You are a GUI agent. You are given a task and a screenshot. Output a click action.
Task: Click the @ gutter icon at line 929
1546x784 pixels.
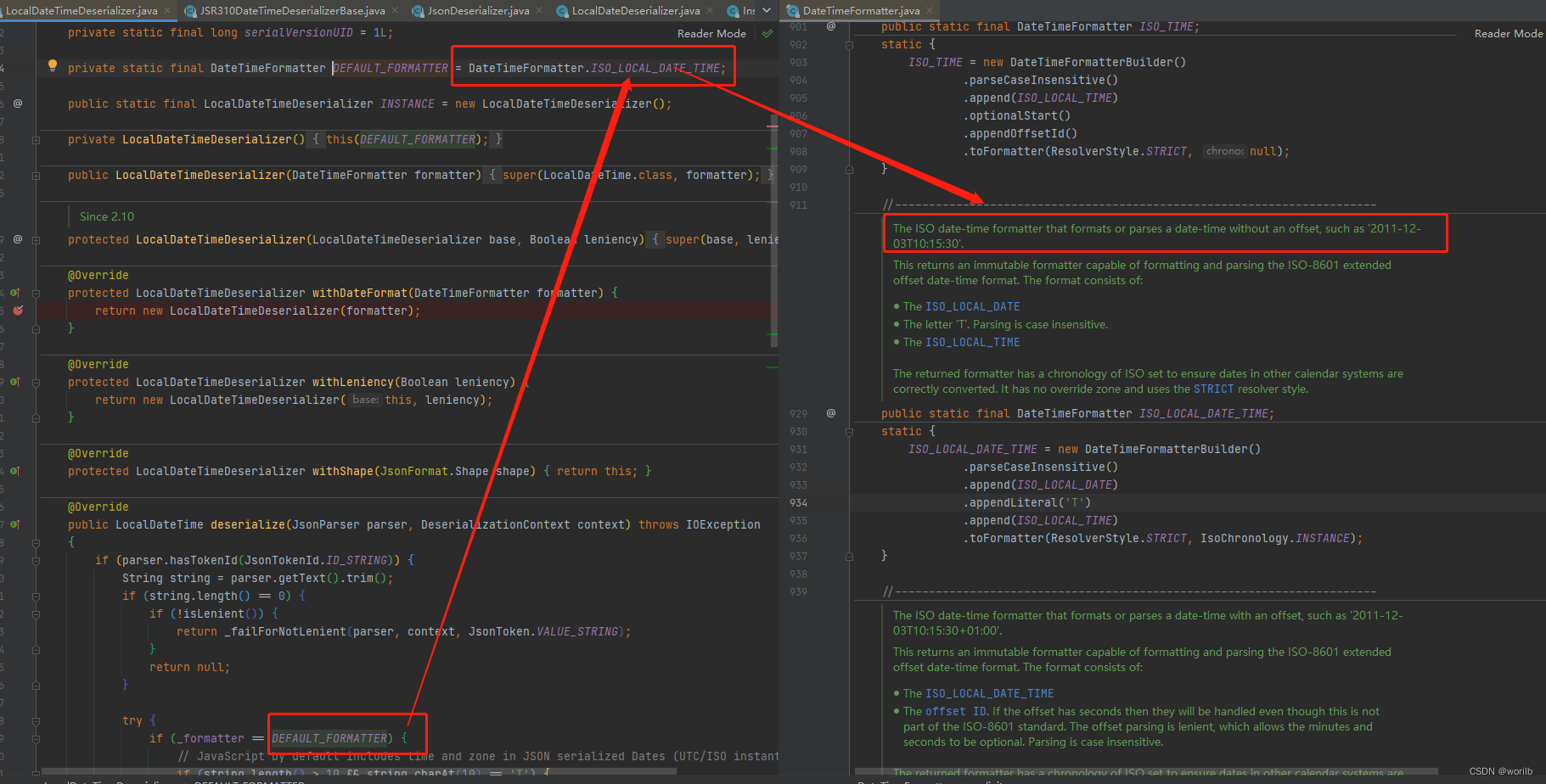pos(831,413)
